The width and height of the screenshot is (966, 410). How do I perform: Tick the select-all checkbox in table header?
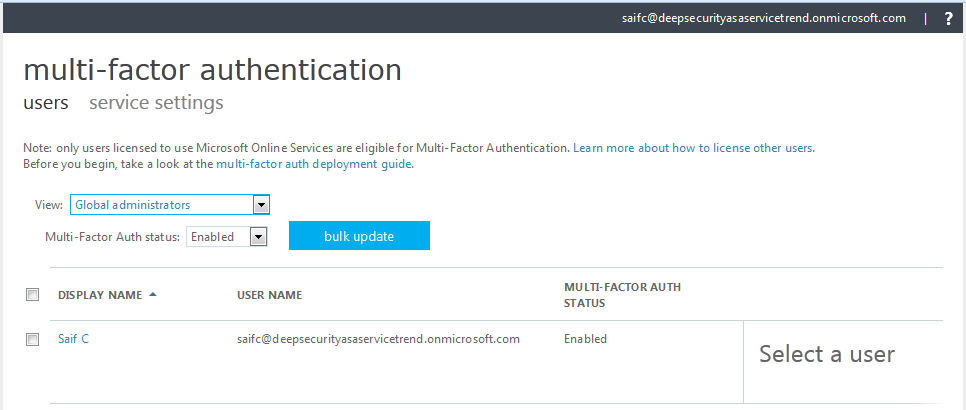click(33, 295)
